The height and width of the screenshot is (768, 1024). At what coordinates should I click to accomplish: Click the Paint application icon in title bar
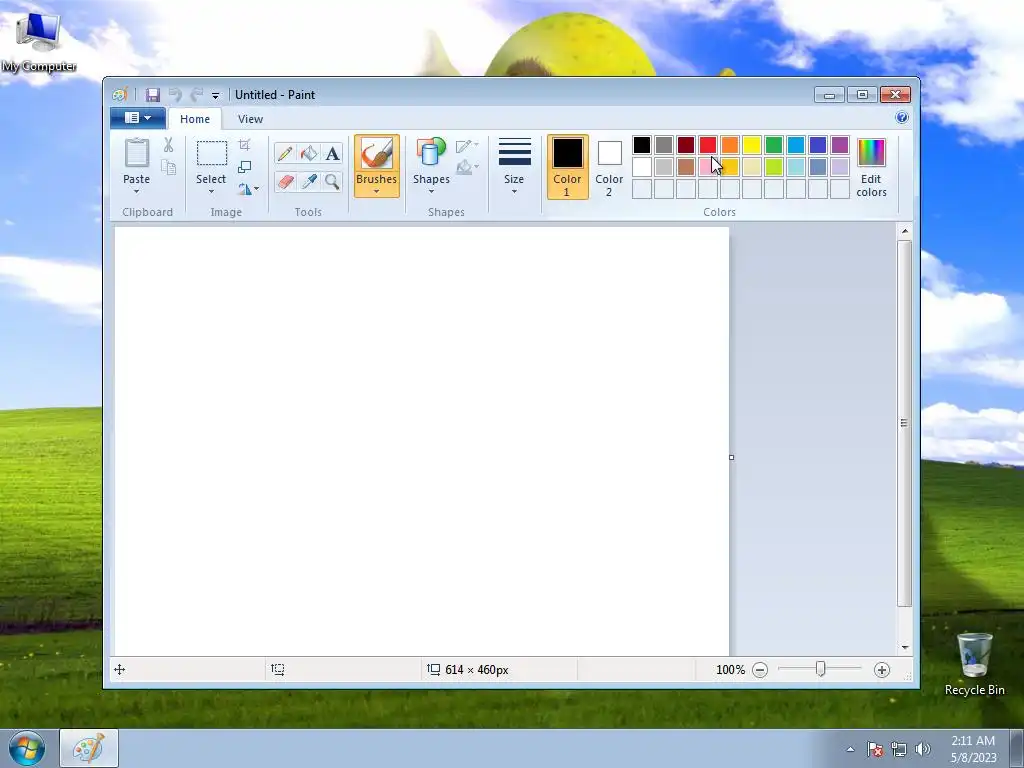[x=120, y=95]
